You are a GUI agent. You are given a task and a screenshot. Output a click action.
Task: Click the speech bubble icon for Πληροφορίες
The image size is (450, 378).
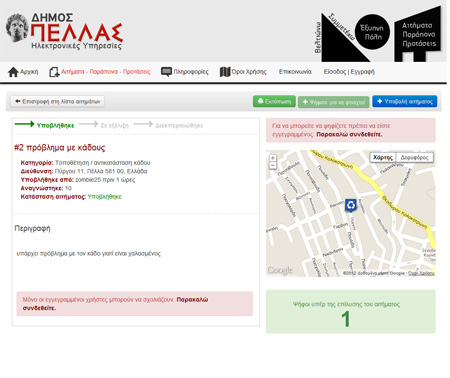(x=166, y=72)
